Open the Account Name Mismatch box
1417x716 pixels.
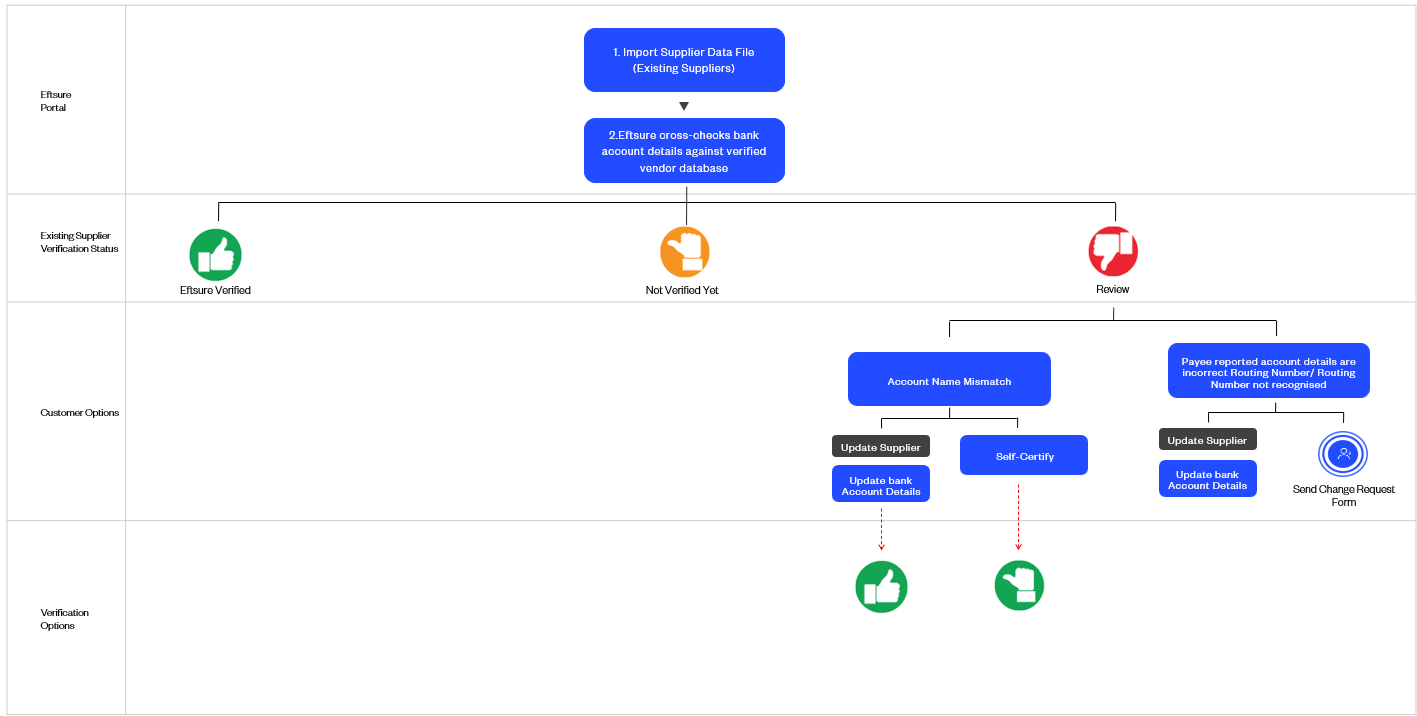(949, 379)
